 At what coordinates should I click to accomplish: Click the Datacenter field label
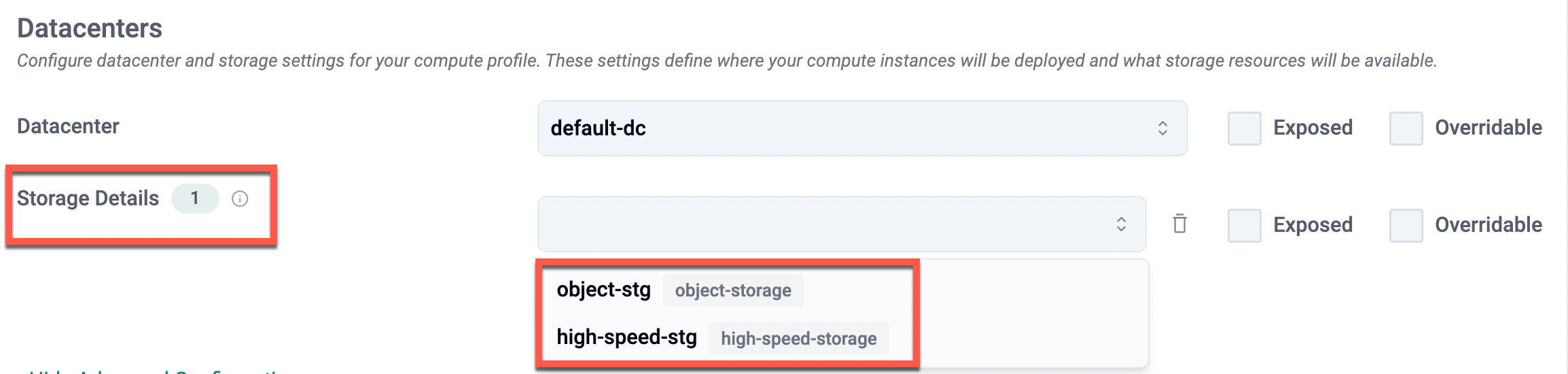click(x=68, y=126)
